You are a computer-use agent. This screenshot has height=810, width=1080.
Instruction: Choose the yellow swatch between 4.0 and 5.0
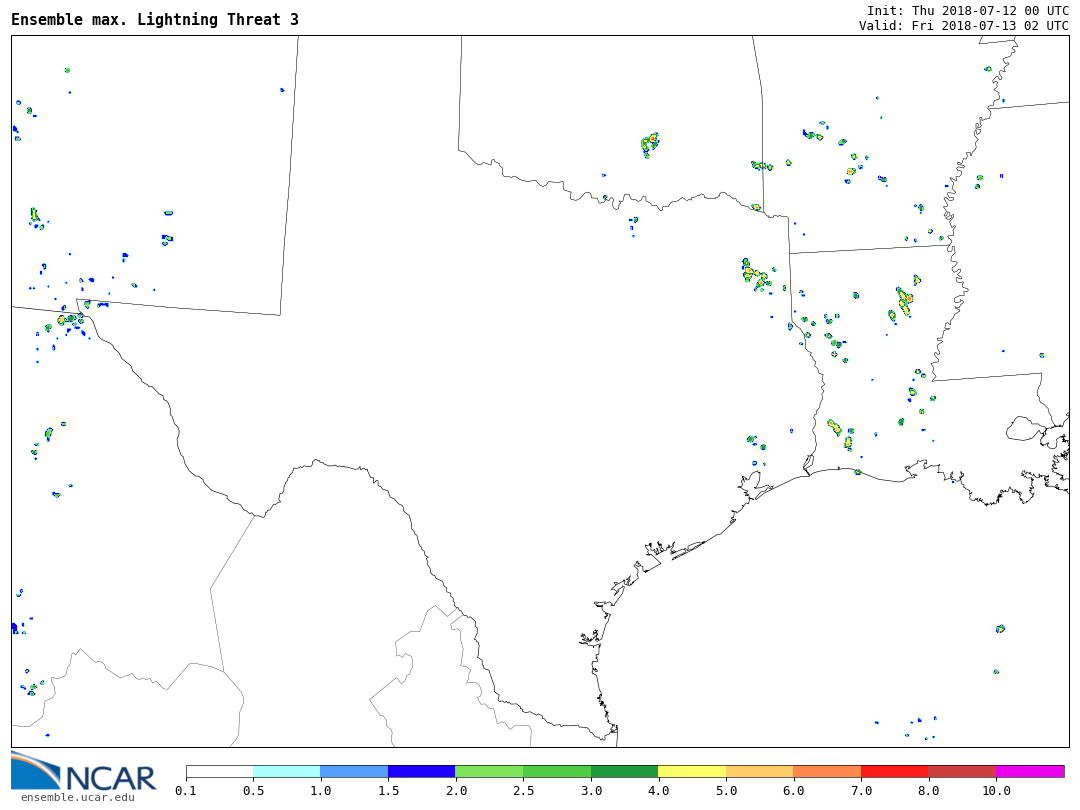692,772
